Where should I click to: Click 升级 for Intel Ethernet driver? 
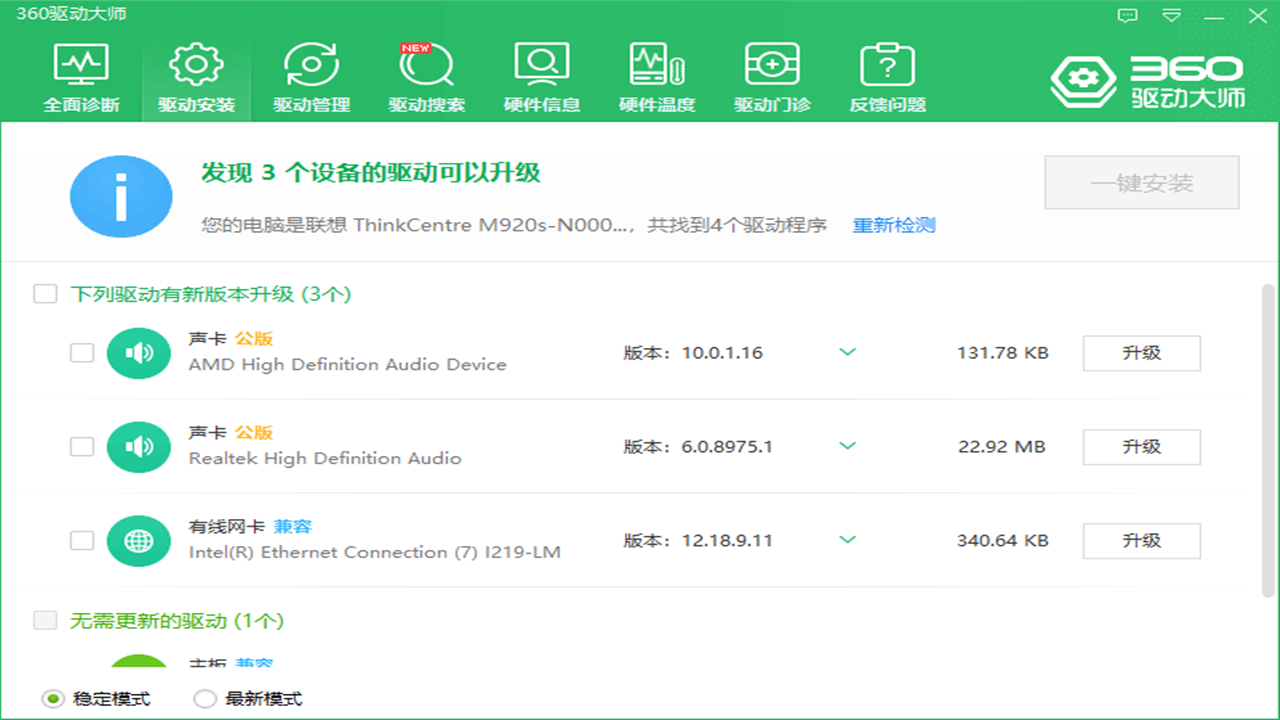tap(1142, 541)
